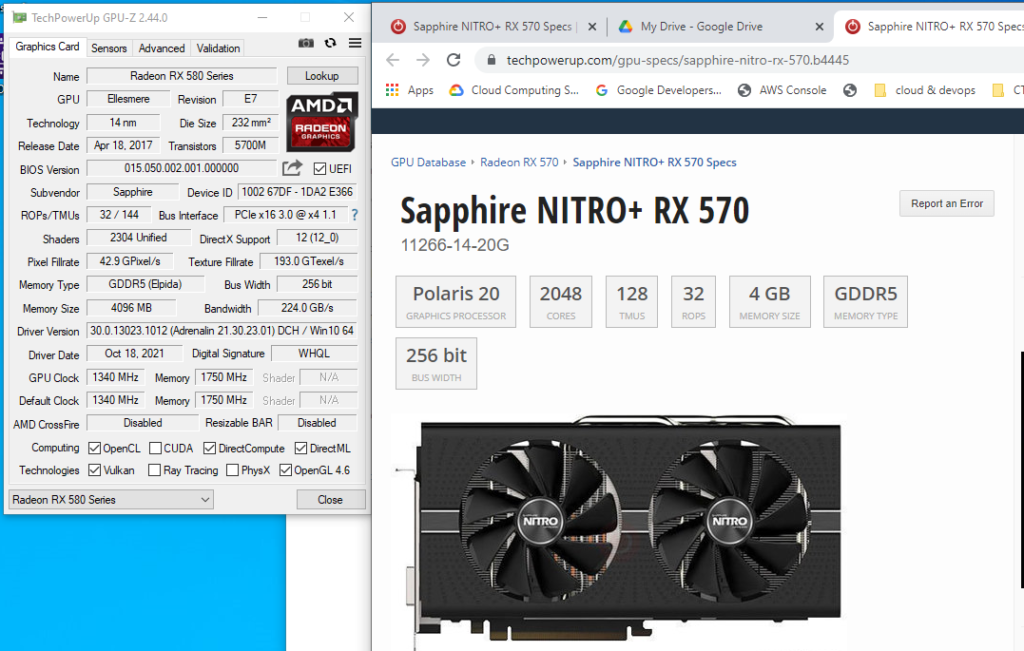The image size is (1024, 651).
Task: Select the Graphics Card tab
Action: [x=47, y=47]
